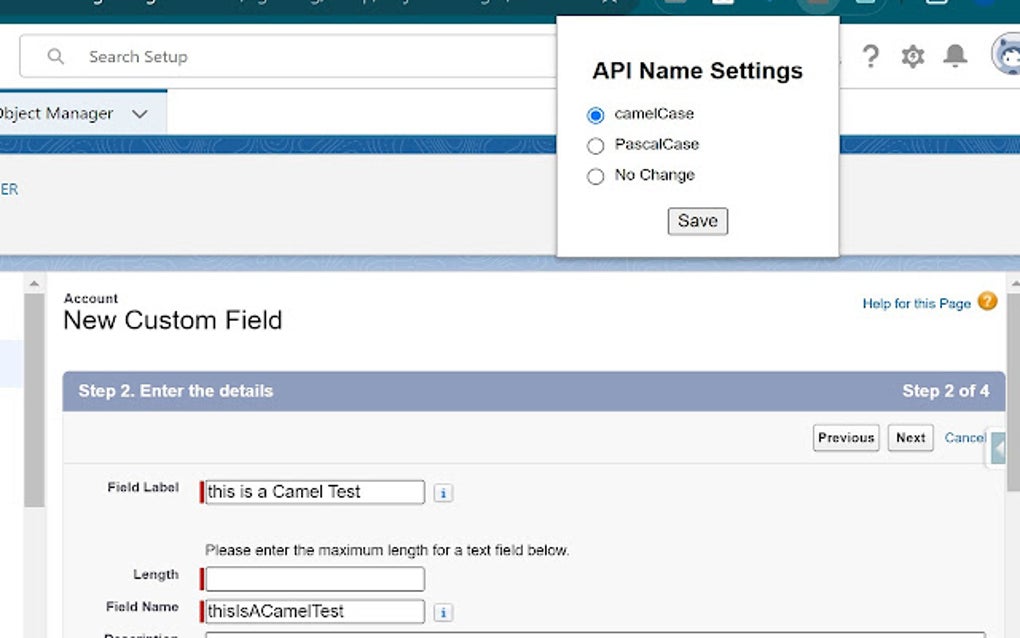Click the info icon beside Field Label

click(444, 493)
